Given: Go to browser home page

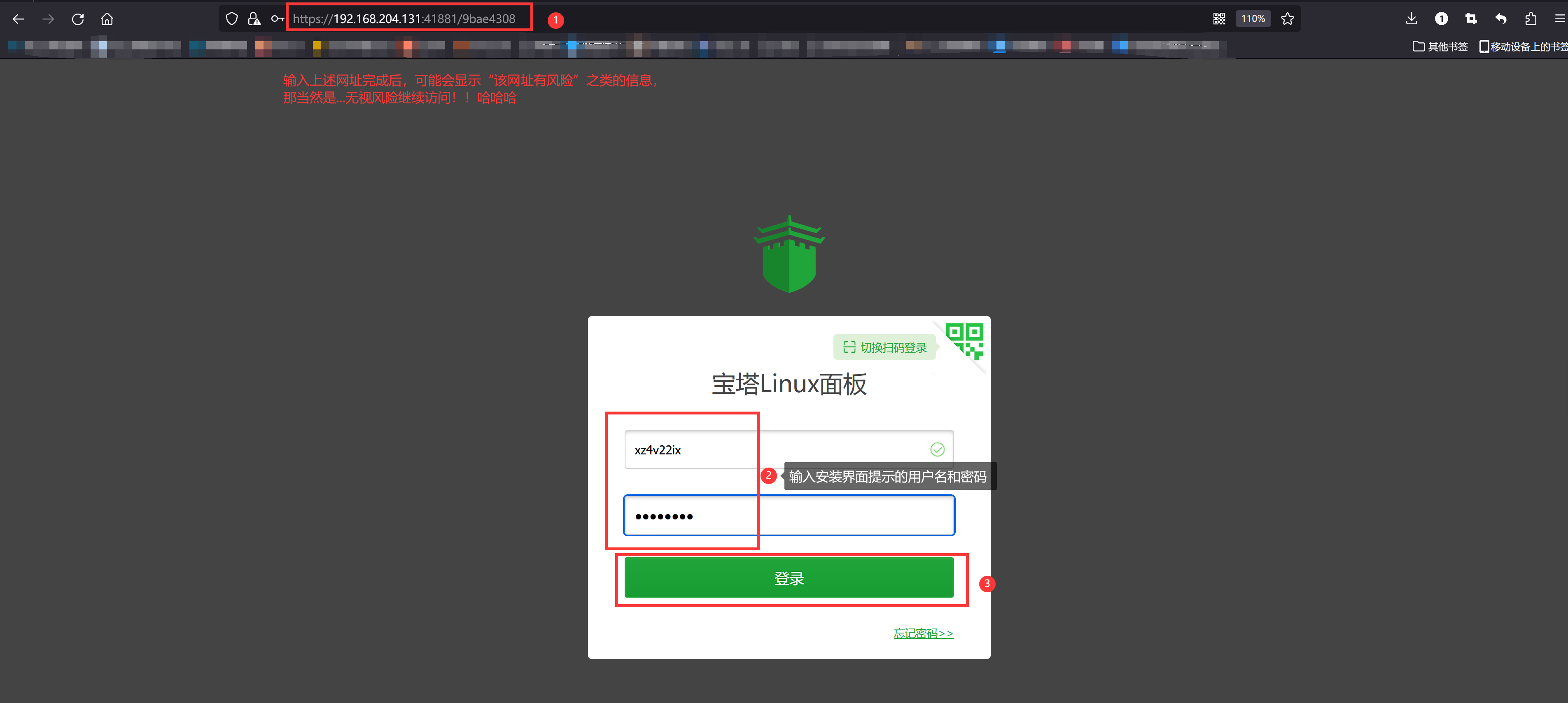Looking at the screenshot, I should point(107,19).
